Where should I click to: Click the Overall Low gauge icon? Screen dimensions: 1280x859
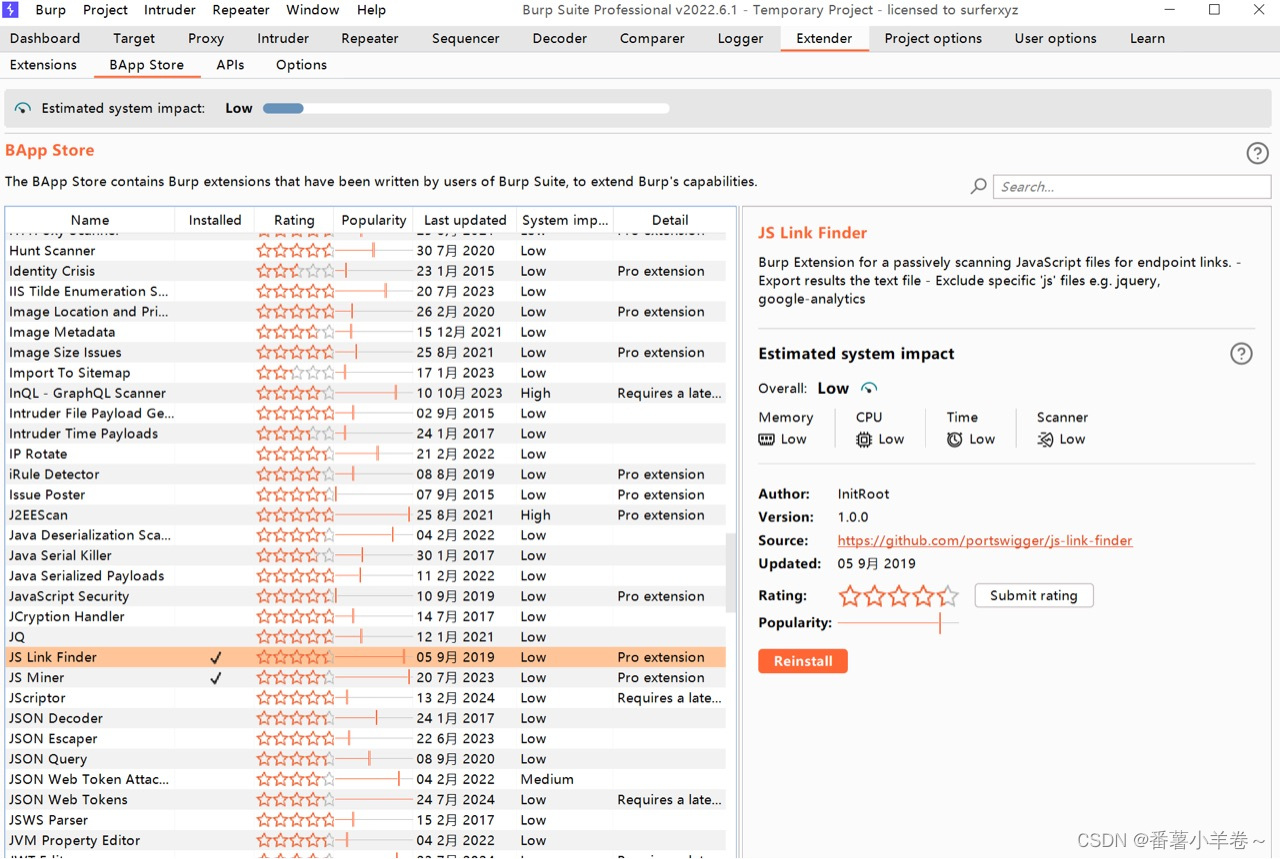869,388
